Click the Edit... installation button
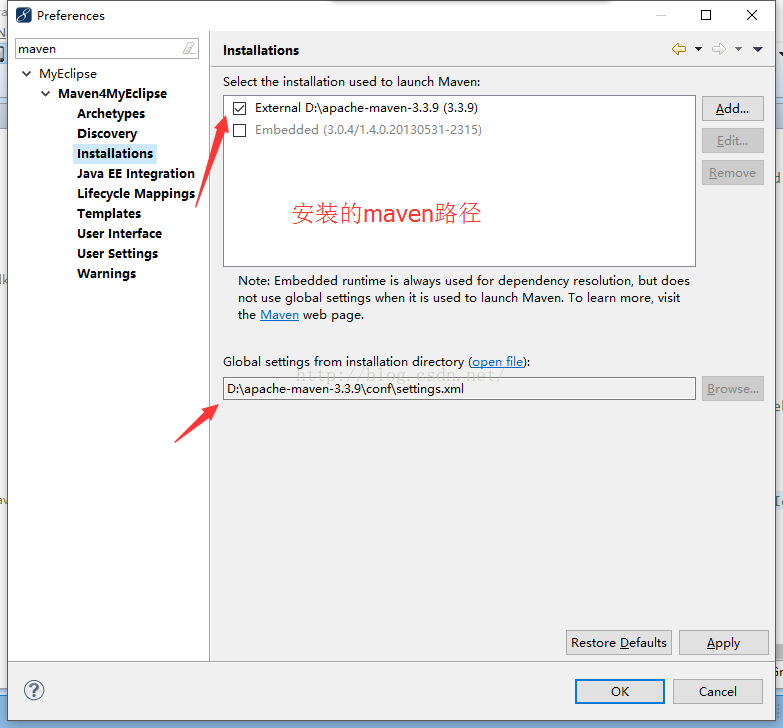The width and height of the screenshot is (783, 728). pyautogui.click(x=733, y=141)
